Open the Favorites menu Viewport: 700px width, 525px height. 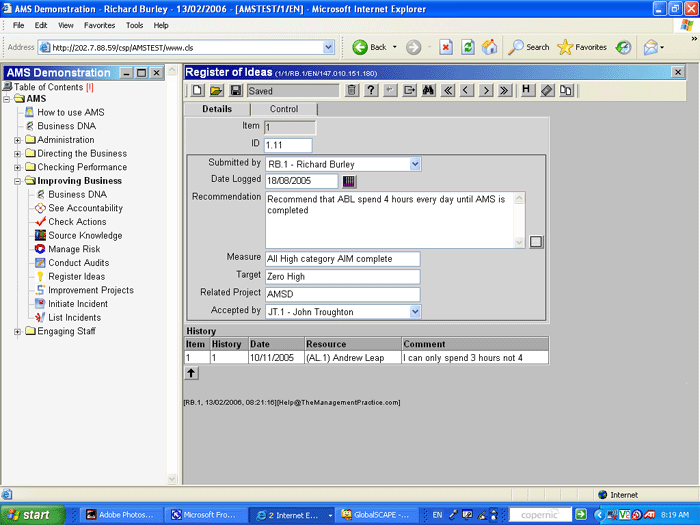pos(100,25)
